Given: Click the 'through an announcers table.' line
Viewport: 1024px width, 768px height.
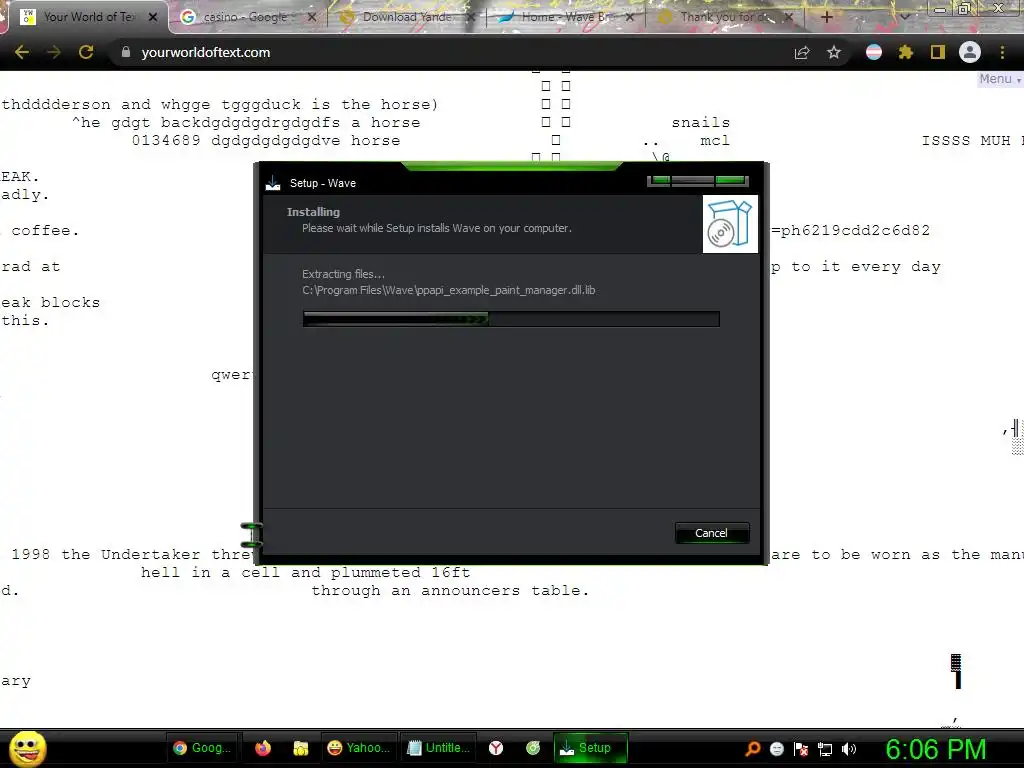Looking at the screenshot, I should pyautogui.click(x=450, y=590).
